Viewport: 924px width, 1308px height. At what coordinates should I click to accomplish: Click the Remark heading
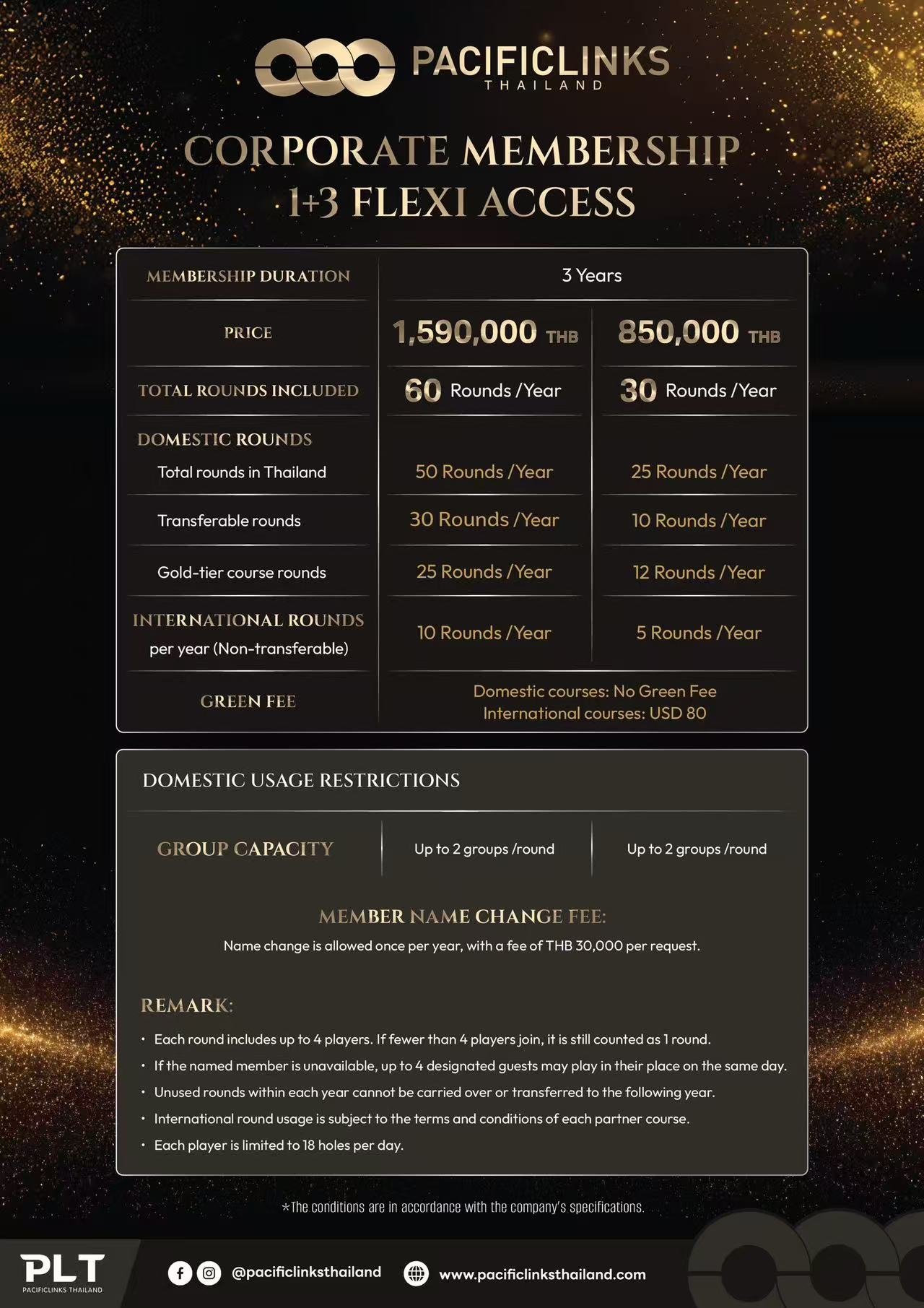coord(186,1005)
